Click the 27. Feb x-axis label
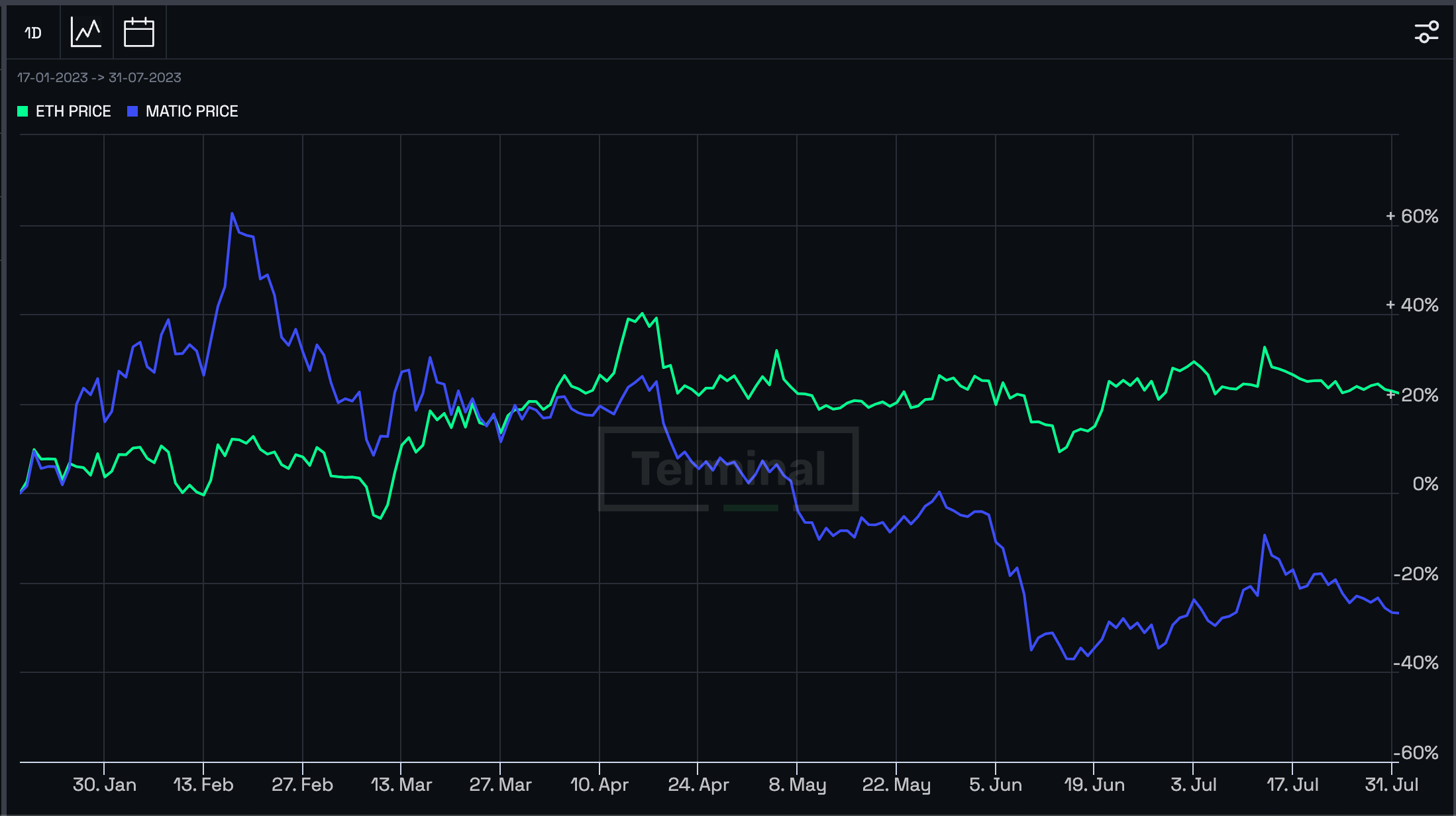Viewport: 1456px width, 816px height. [x=302, y=785]
